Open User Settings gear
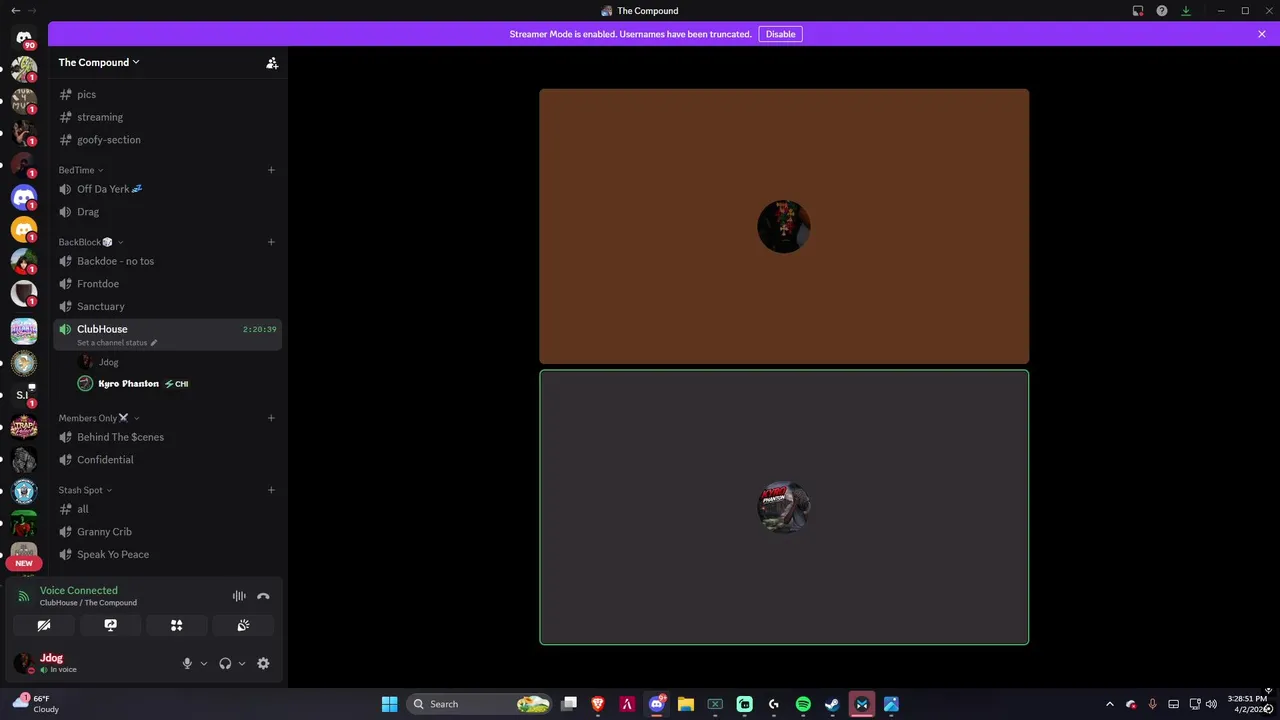1280x720 pixels. tap(263, 663)
